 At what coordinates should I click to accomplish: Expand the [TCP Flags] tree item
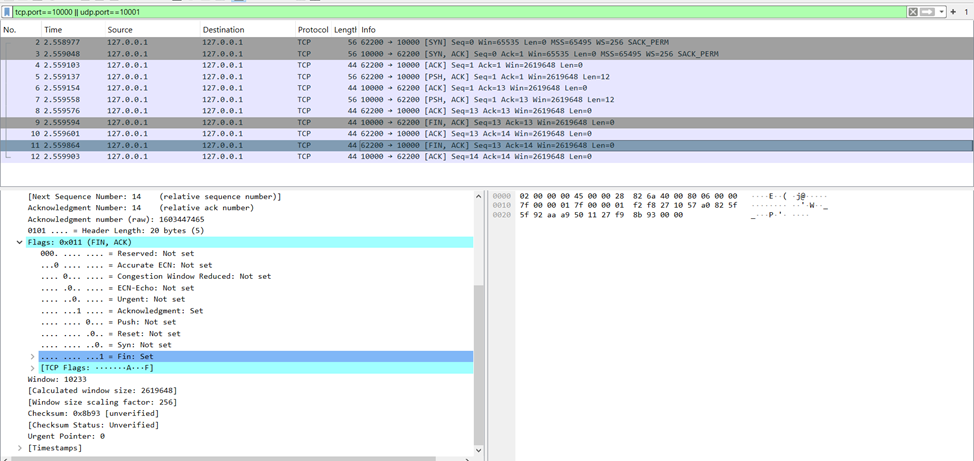(x=32, y=368)
